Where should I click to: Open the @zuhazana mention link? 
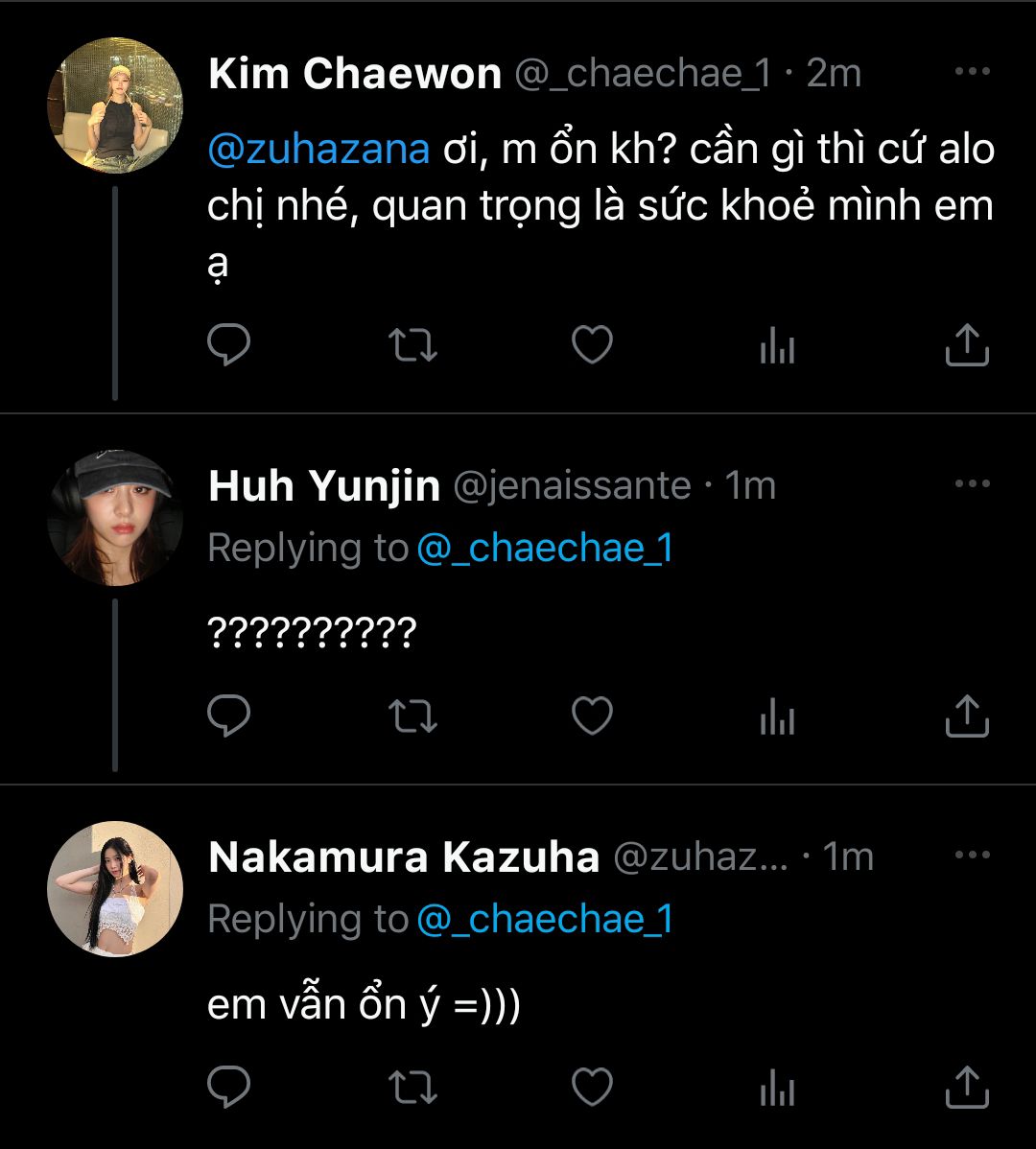coord(318,150)
